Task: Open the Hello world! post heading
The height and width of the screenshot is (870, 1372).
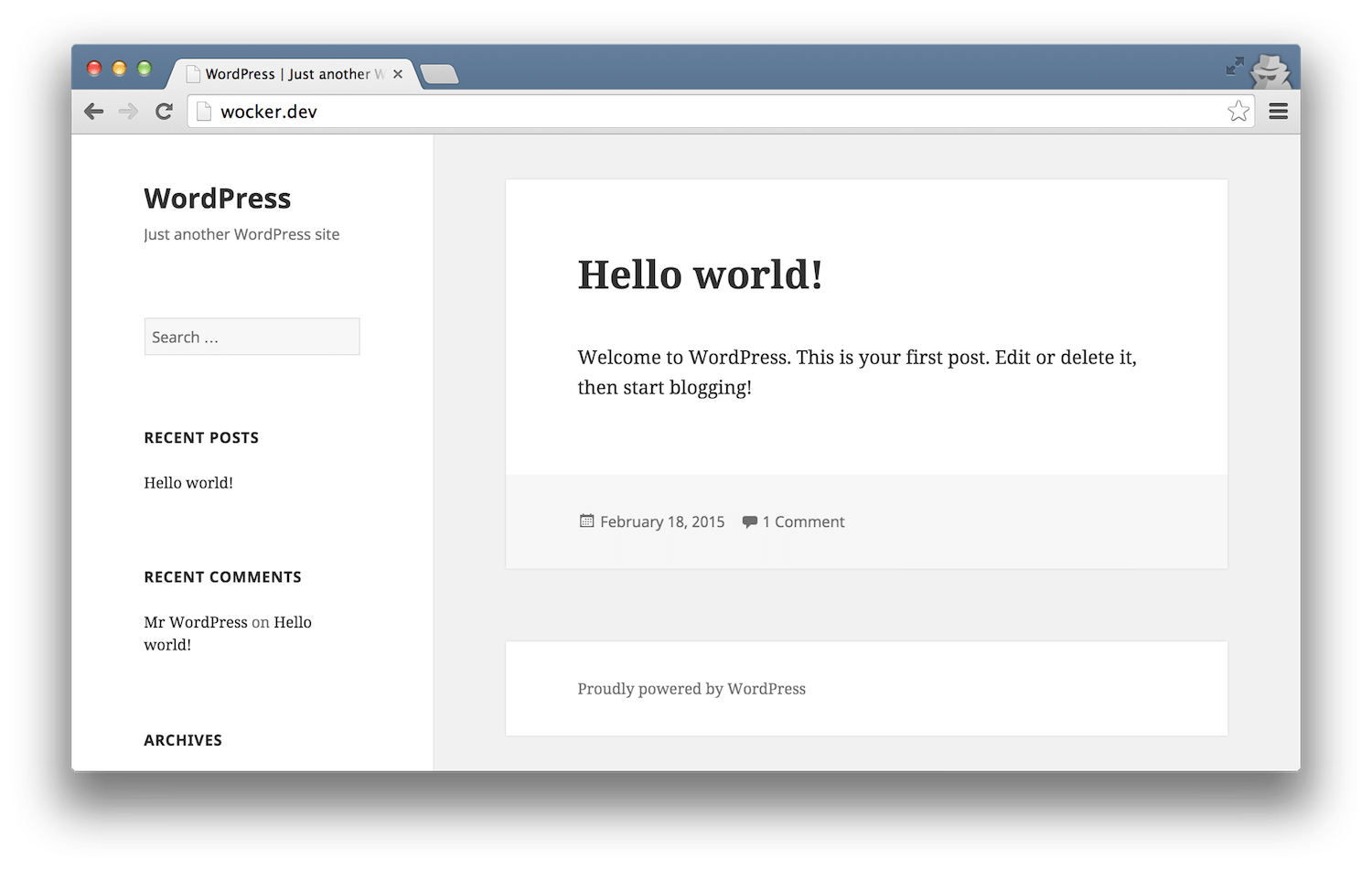Action: [700, 274]
